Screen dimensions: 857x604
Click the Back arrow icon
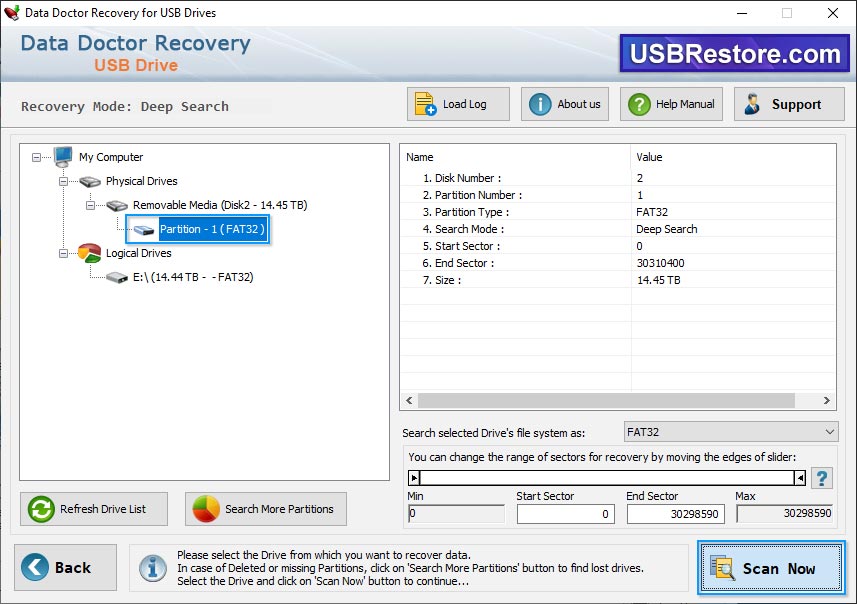pyautogui.click(x=35, y=567)
